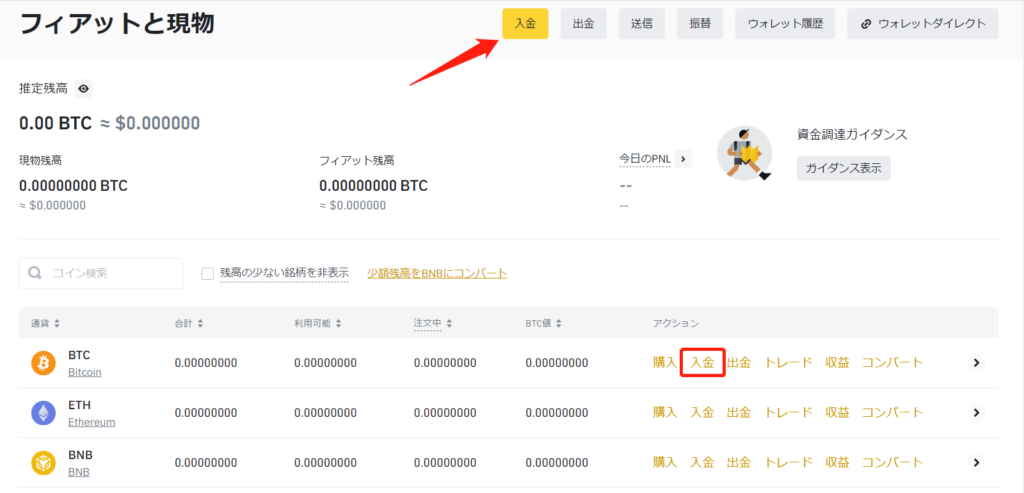Screen dimensions: 1024x493
Task: Click the アクション column header
Action: point(676,323)
